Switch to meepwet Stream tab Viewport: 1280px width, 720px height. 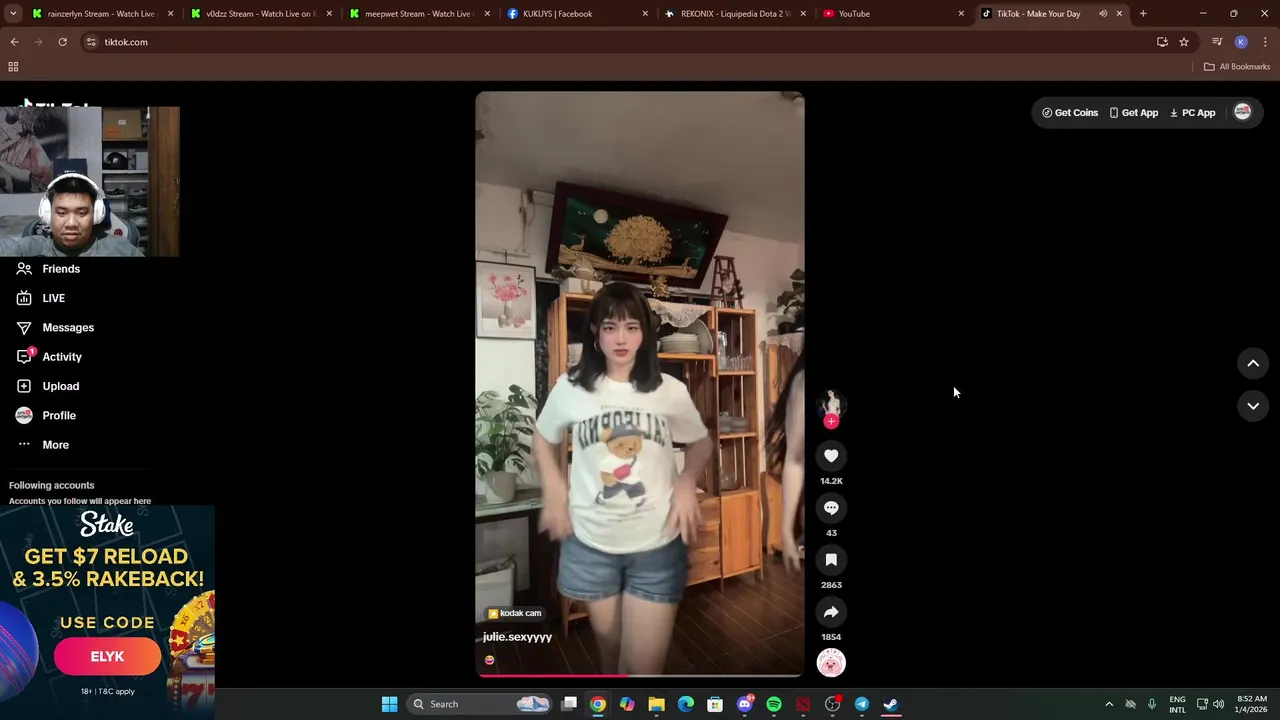coord(421,14)
